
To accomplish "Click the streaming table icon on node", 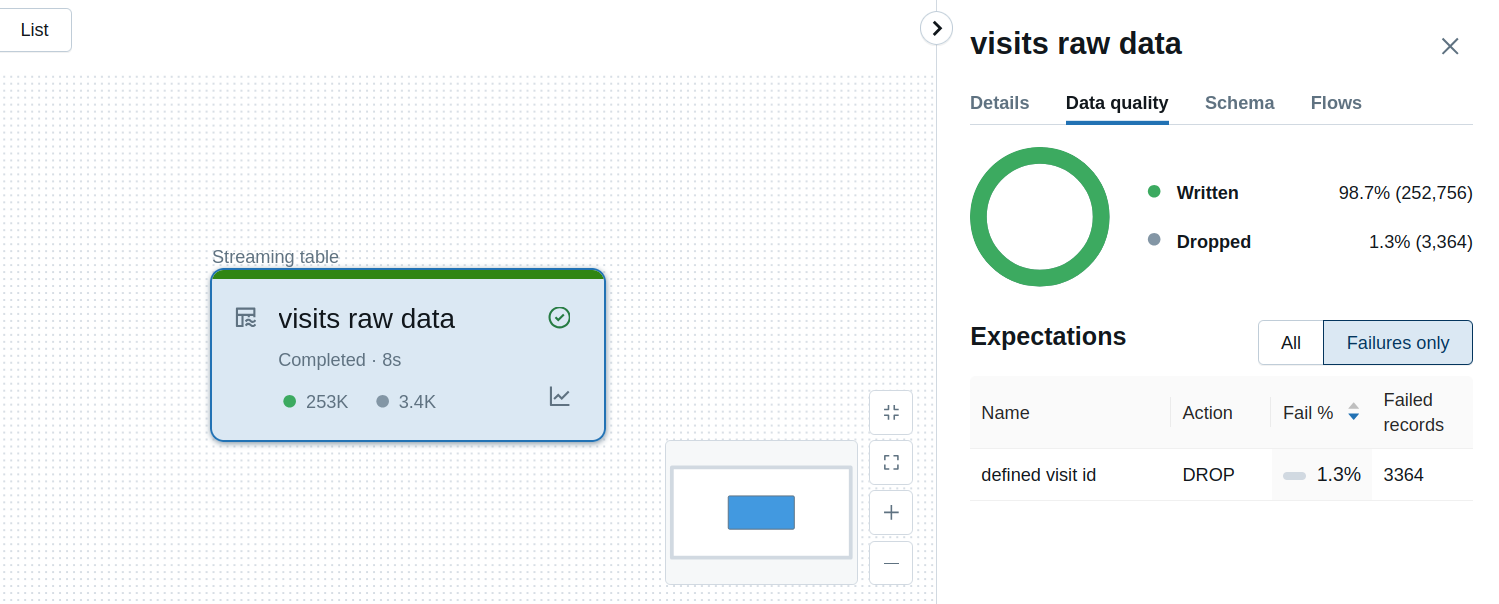I will (x=246, y=318).
